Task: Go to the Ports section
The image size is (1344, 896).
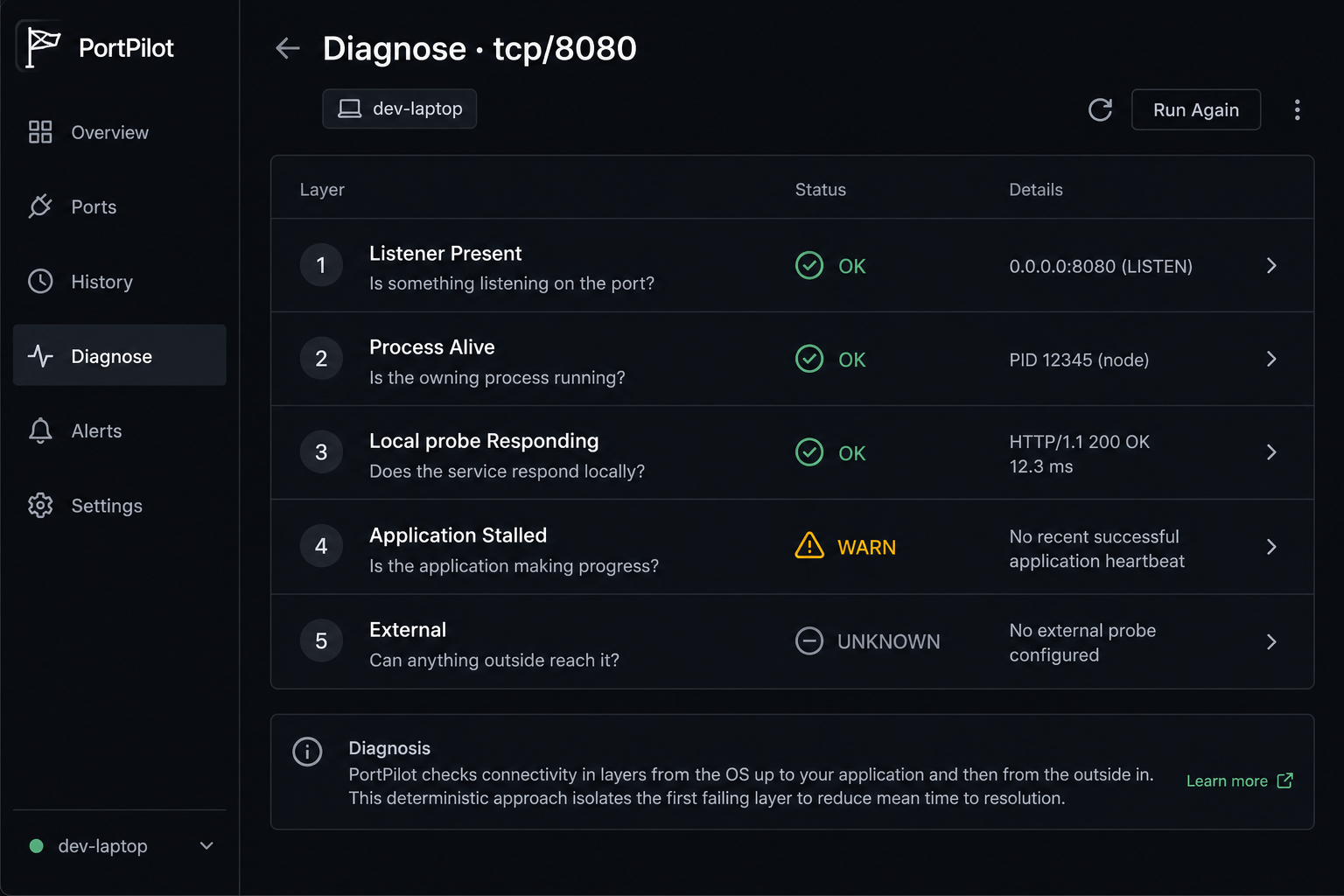Action: [120, 206]
